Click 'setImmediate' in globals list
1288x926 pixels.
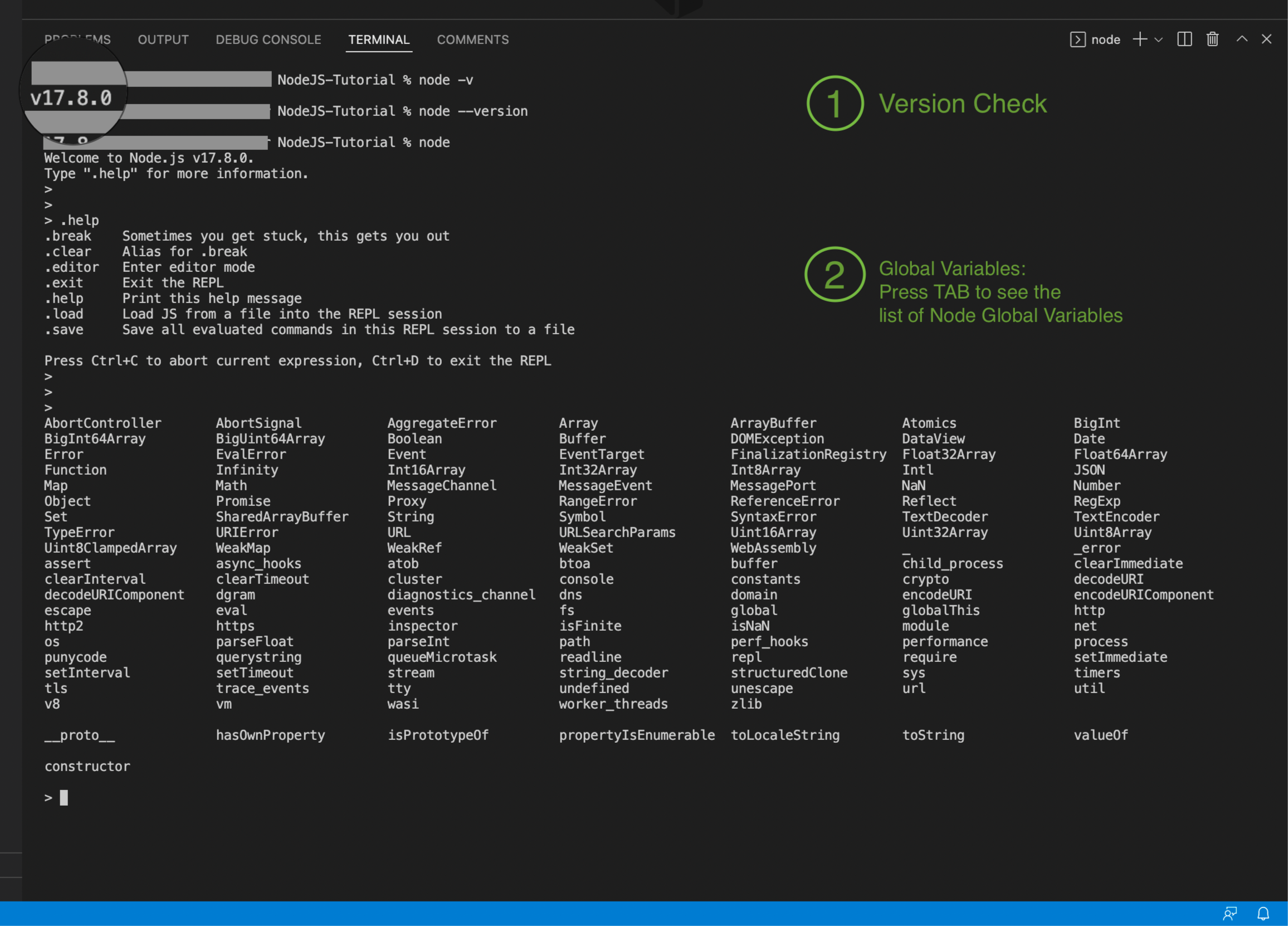click(x=1120, y=657)
